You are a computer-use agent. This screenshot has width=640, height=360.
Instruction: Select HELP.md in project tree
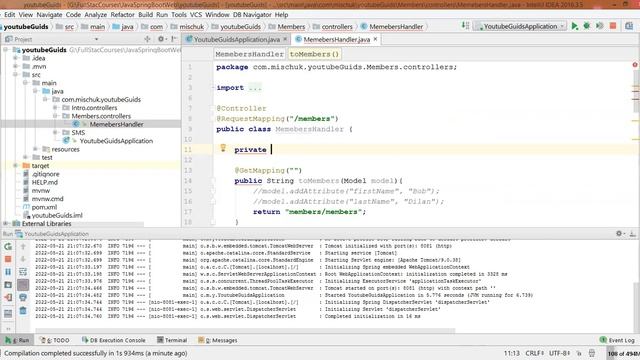pos(44,182)
